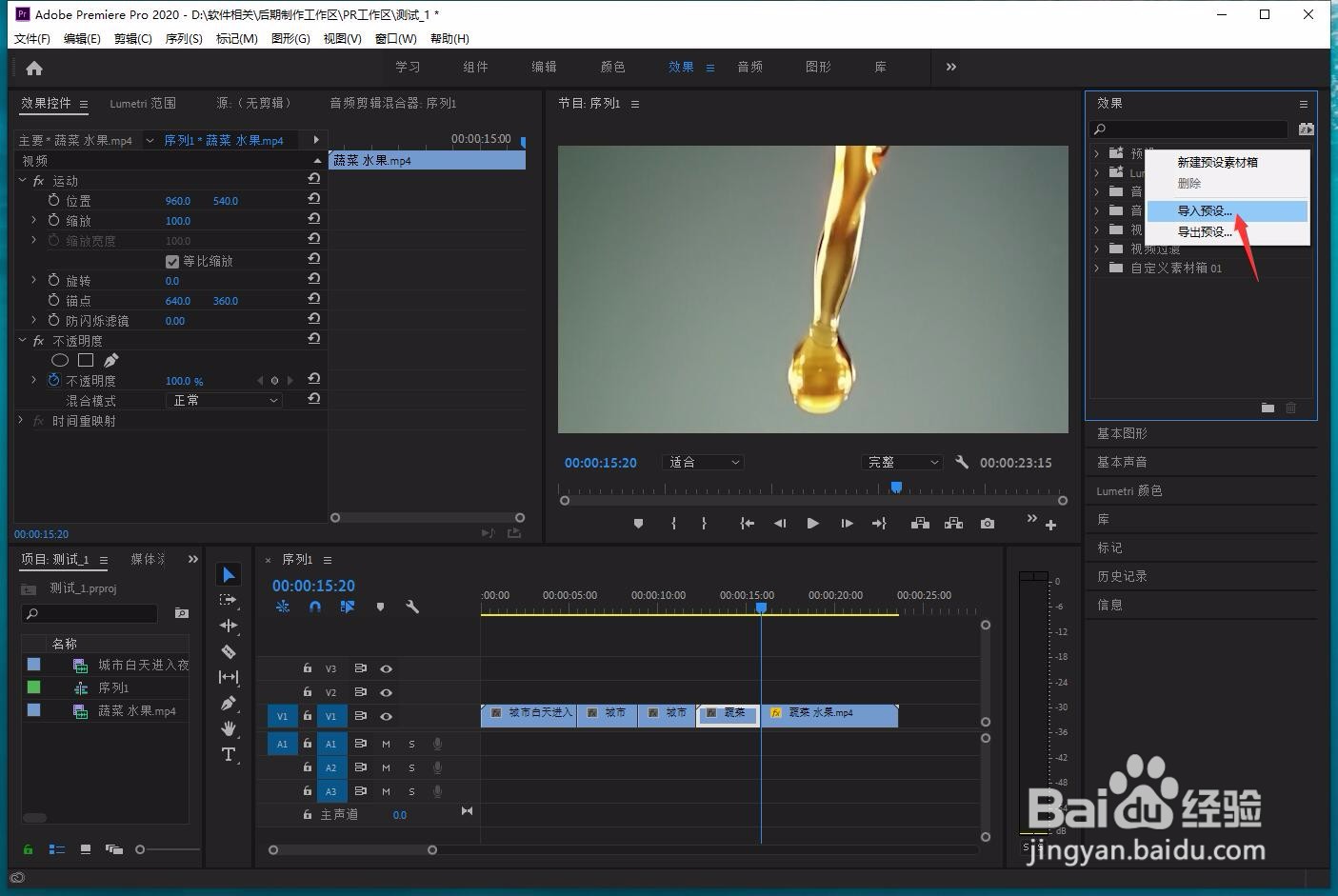Choose 新建预设素材箱 from context menu

click(1227, 162)
